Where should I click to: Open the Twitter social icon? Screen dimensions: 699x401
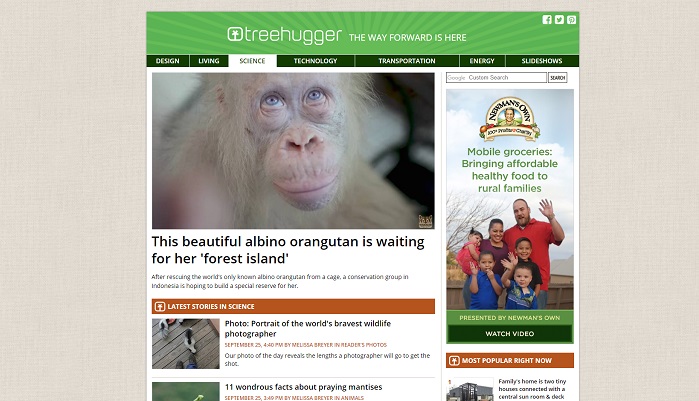coord(559,20)
